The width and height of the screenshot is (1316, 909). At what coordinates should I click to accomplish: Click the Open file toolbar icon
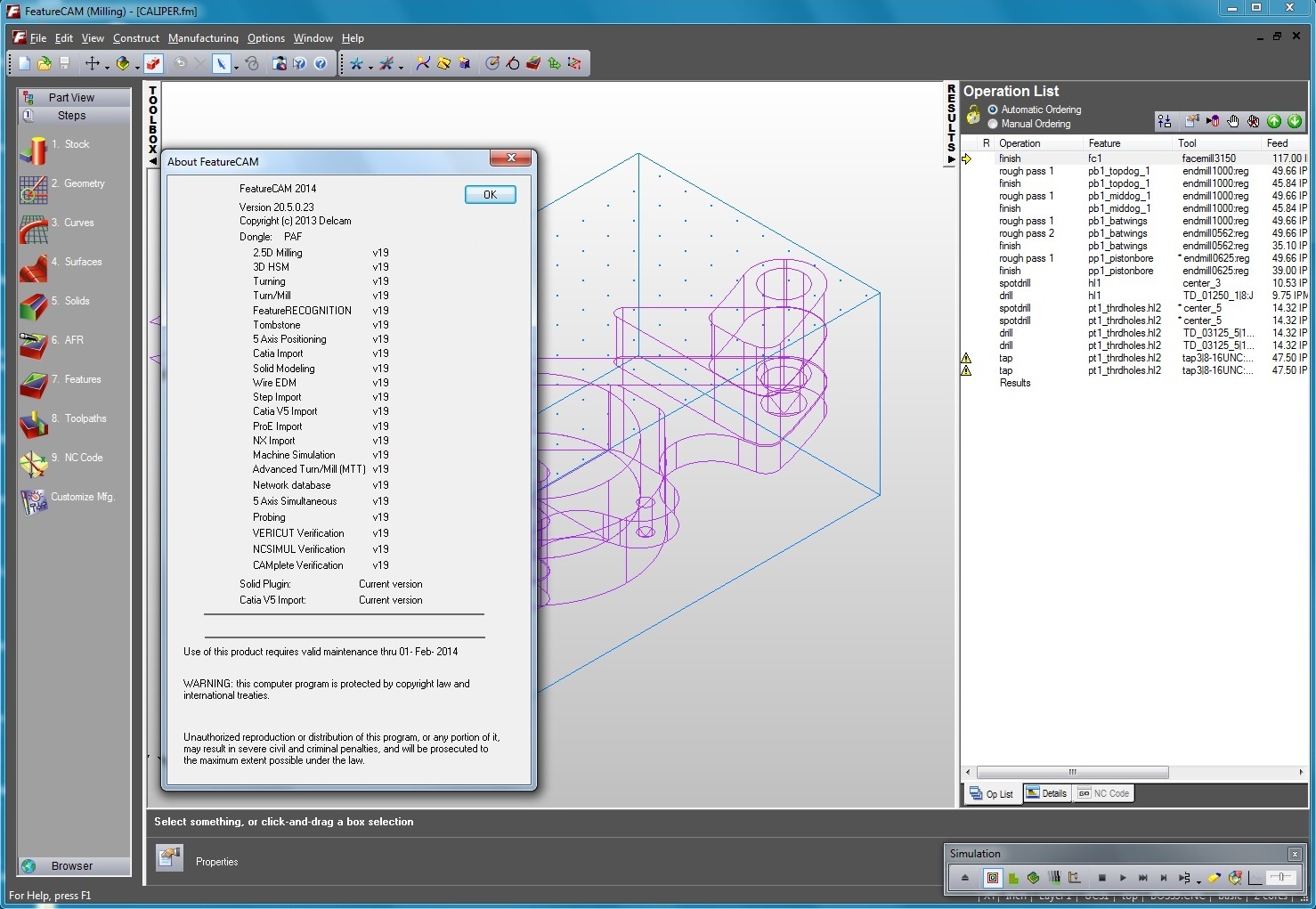[45, 64]
